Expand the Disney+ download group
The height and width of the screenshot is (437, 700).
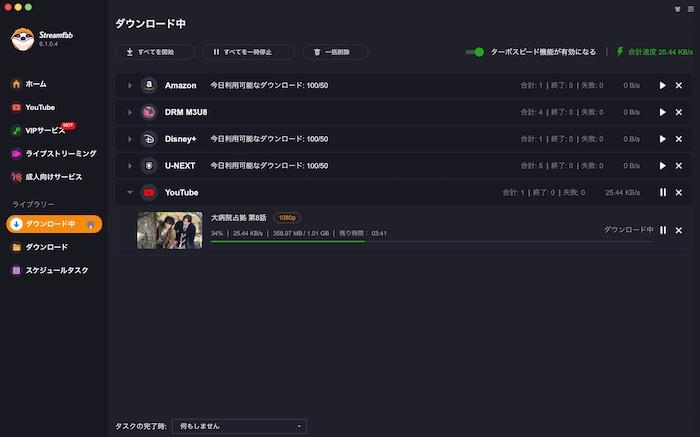(x=129, y=139)
